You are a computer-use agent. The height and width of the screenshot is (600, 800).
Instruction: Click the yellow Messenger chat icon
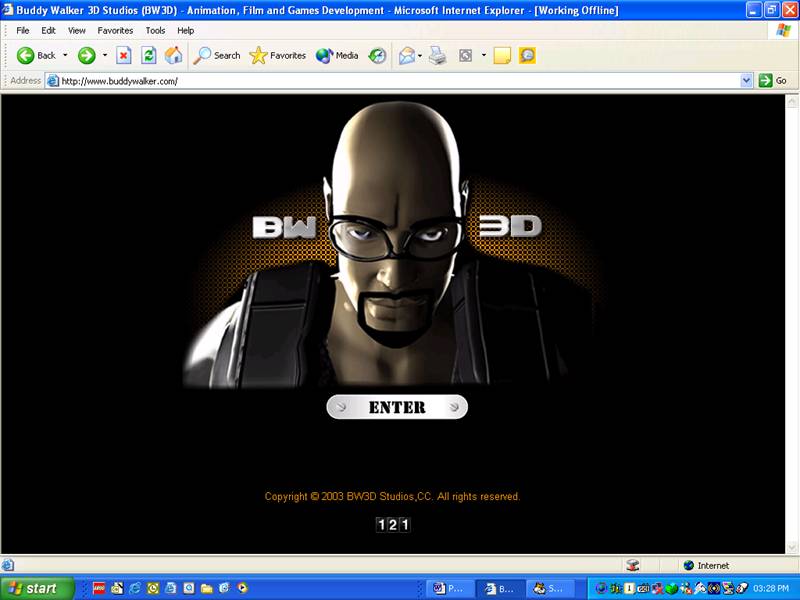pos(527,55)
